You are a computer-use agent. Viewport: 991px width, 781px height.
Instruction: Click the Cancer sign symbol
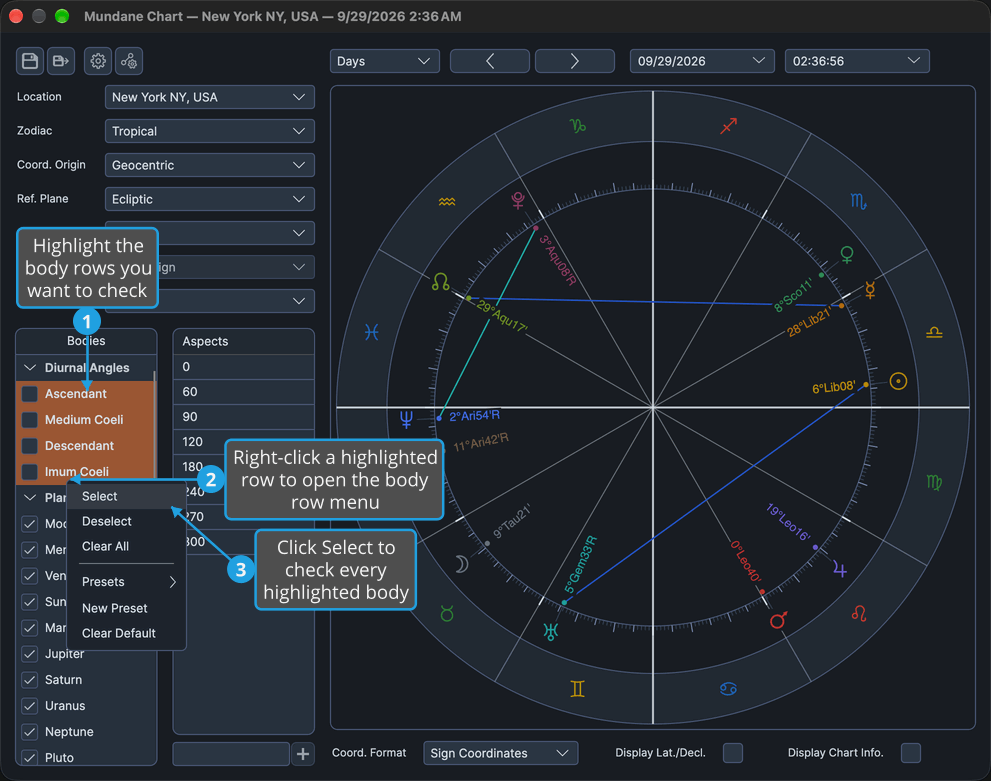[x=728, y=689]
